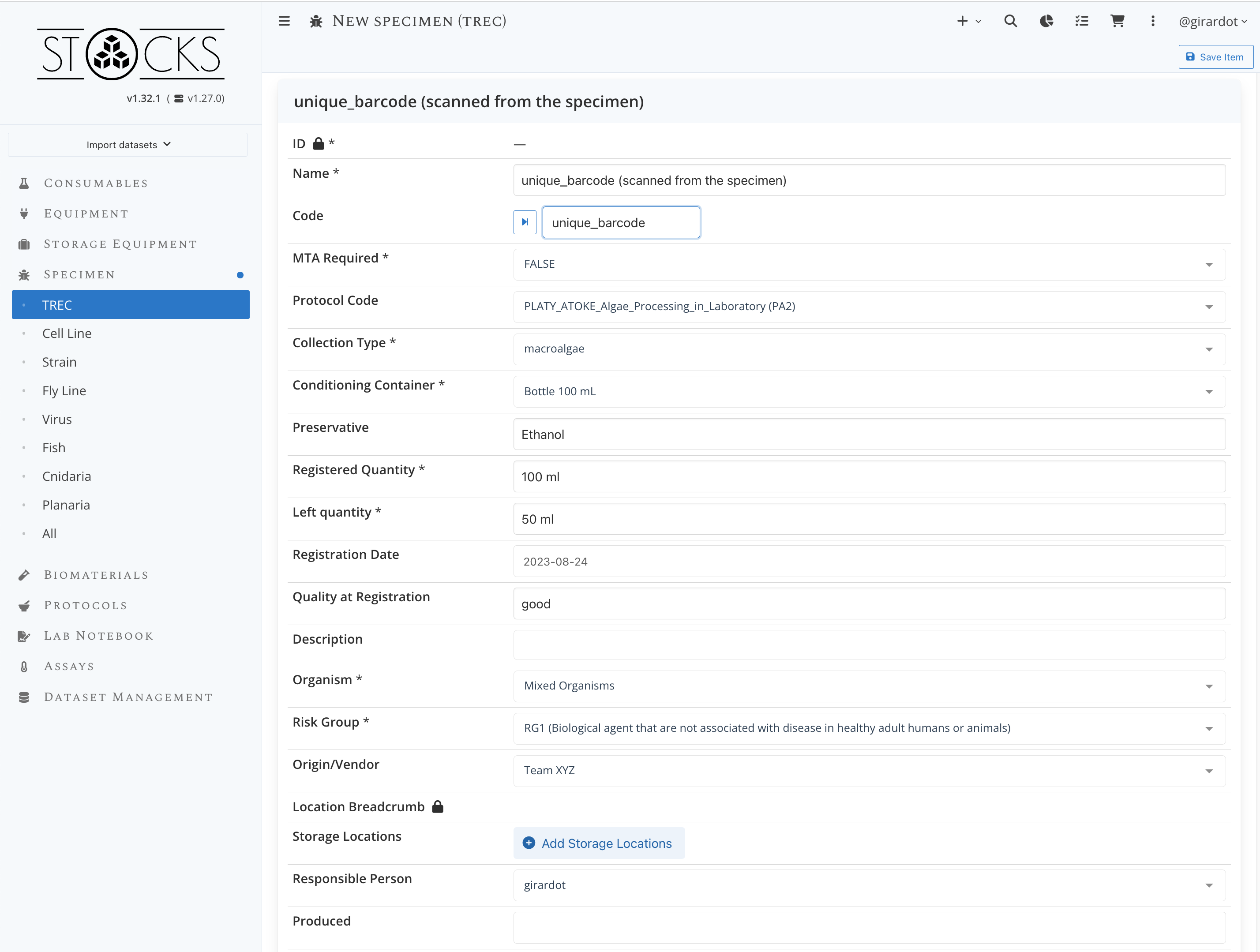Click the Protocols mortar icon
This screenshot has width=1260, height=952.
click(24, 606)
